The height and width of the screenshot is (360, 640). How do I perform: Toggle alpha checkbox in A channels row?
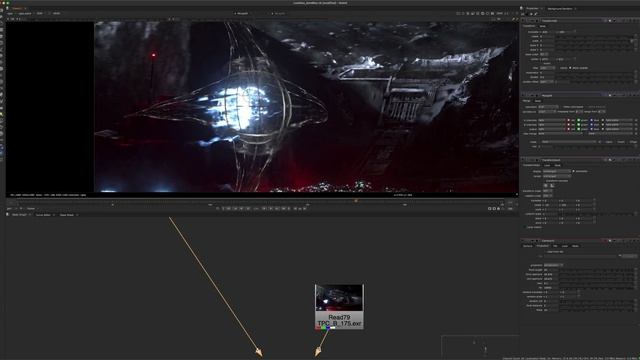[x=603, y=120]
